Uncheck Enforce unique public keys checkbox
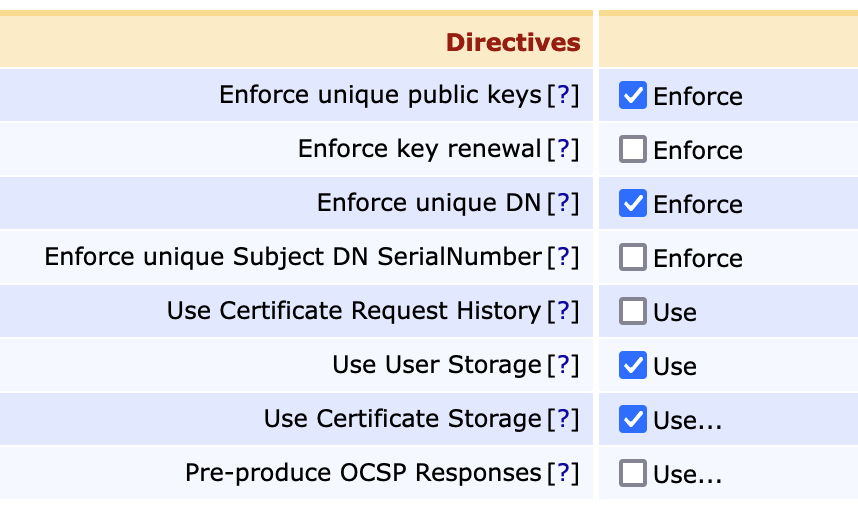This screenshot has height=516, width=858. (x=633, y=96)
